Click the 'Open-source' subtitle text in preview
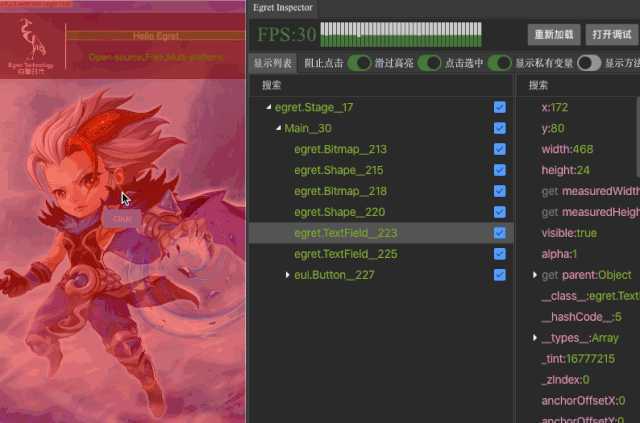The height and width of the screenshot is (423, 640). (156, 57)
